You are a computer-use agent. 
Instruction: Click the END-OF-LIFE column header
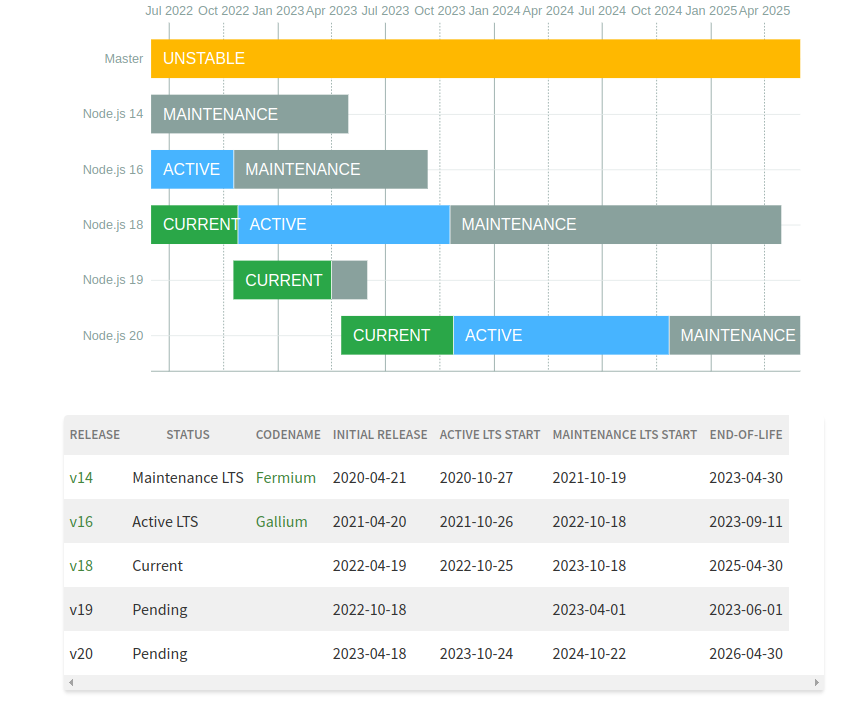[746, 435]
